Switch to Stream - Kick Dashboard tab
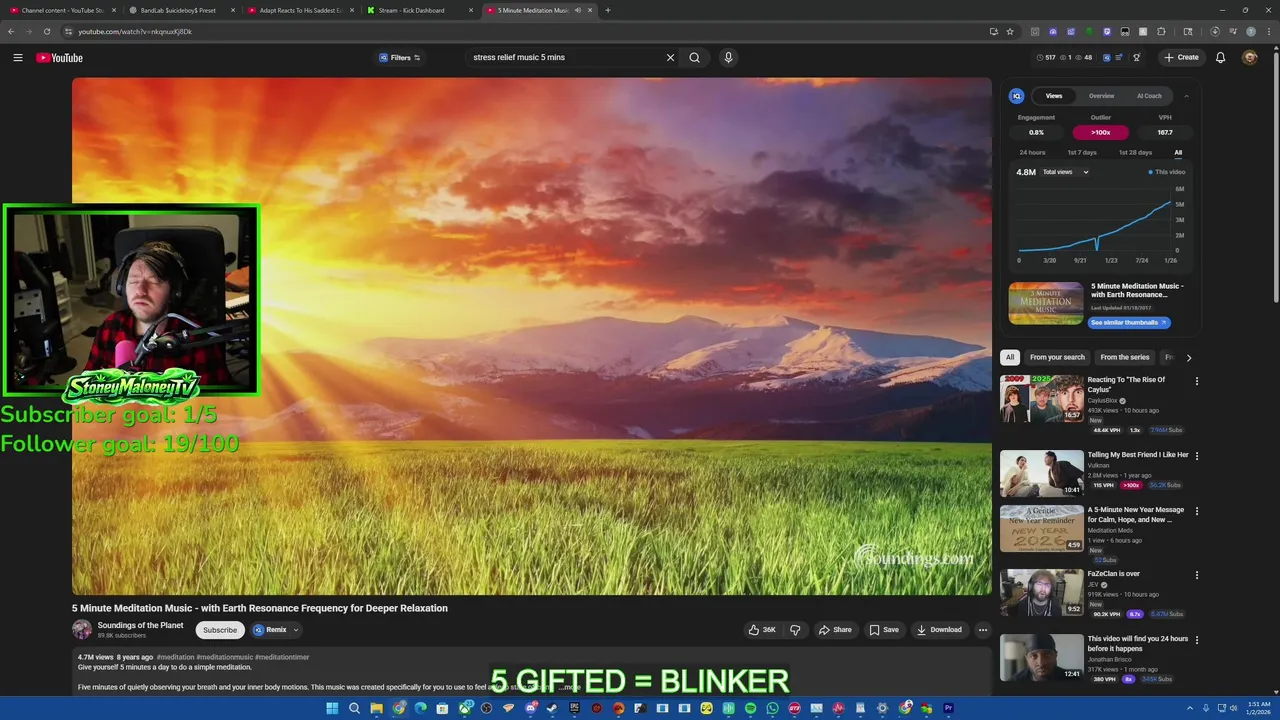 (419, 10)
